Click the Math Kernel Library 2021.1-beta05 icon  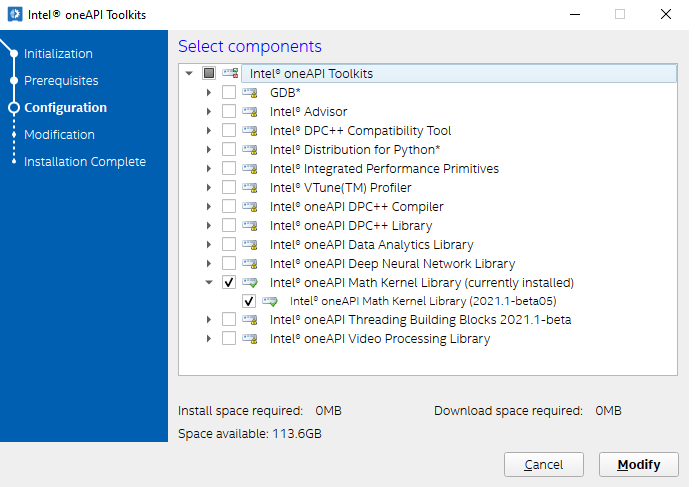[x=269, y=302]
